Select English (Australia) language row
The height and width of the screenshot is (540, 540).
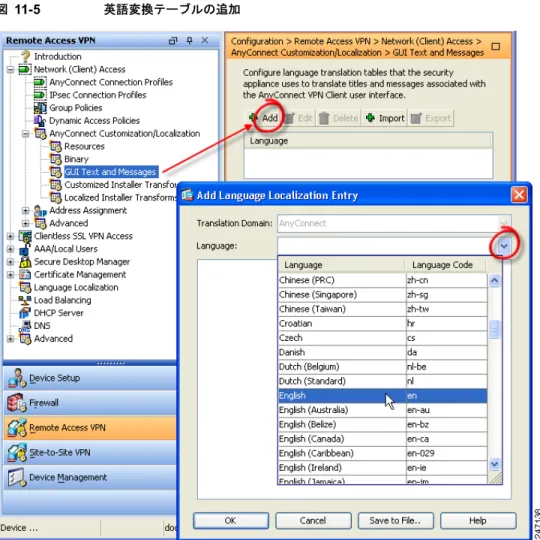coord(382,410)
